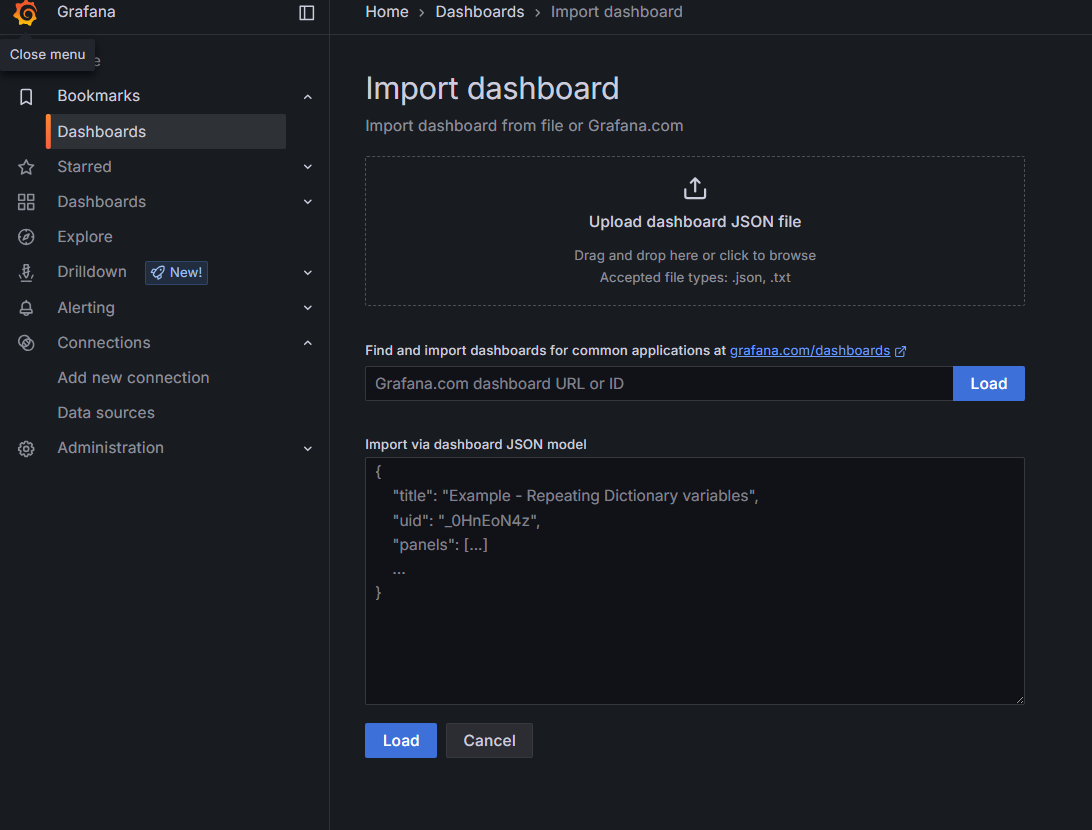Open Data sources
Viewport: 1092px width, 830px height.
click(106, 413)
